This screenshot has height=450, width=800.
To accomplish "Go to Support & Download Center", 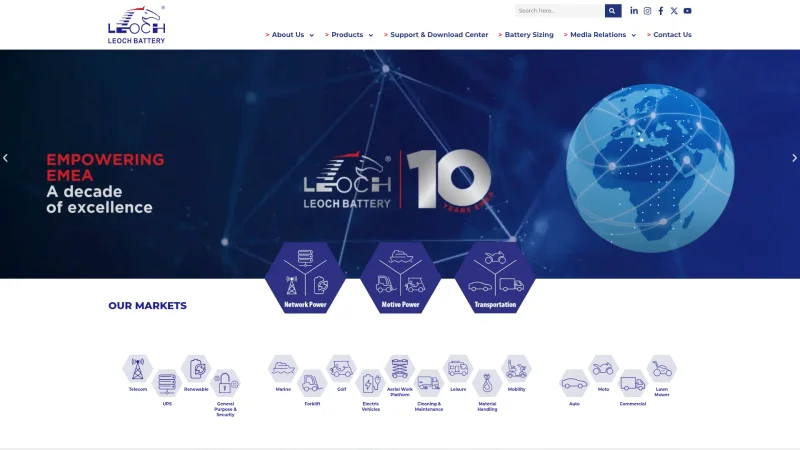I will (439, 35).
